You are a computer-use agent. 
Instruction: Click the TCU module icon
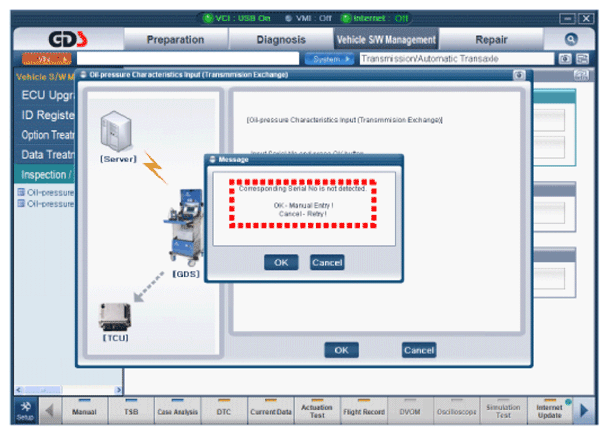coord(115,316)
